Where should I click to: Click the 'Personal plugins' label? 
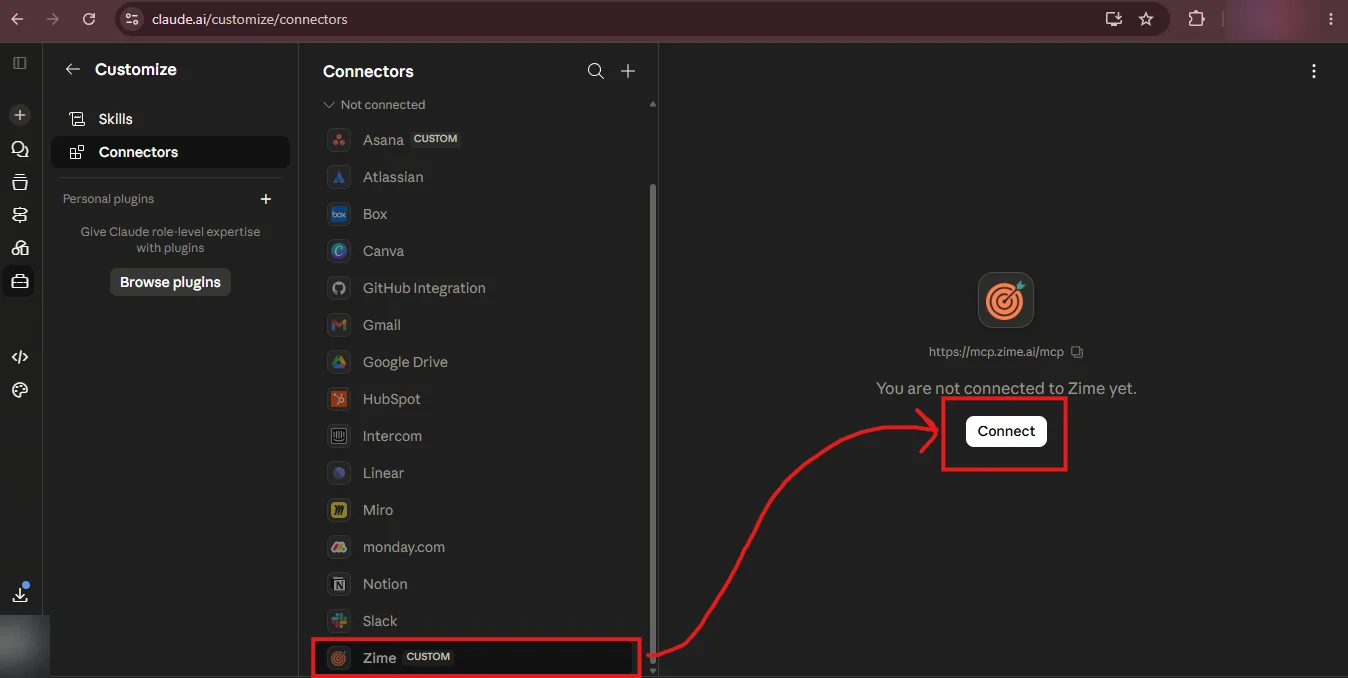coord(108,199)
